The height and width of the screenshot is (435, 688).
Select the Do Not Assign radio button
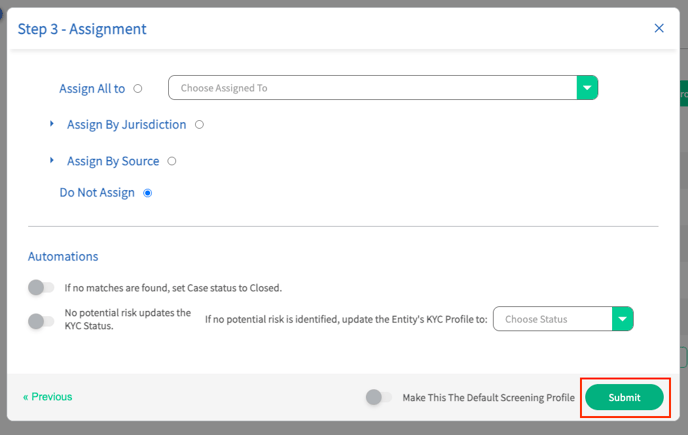click(x=147, y=193)
